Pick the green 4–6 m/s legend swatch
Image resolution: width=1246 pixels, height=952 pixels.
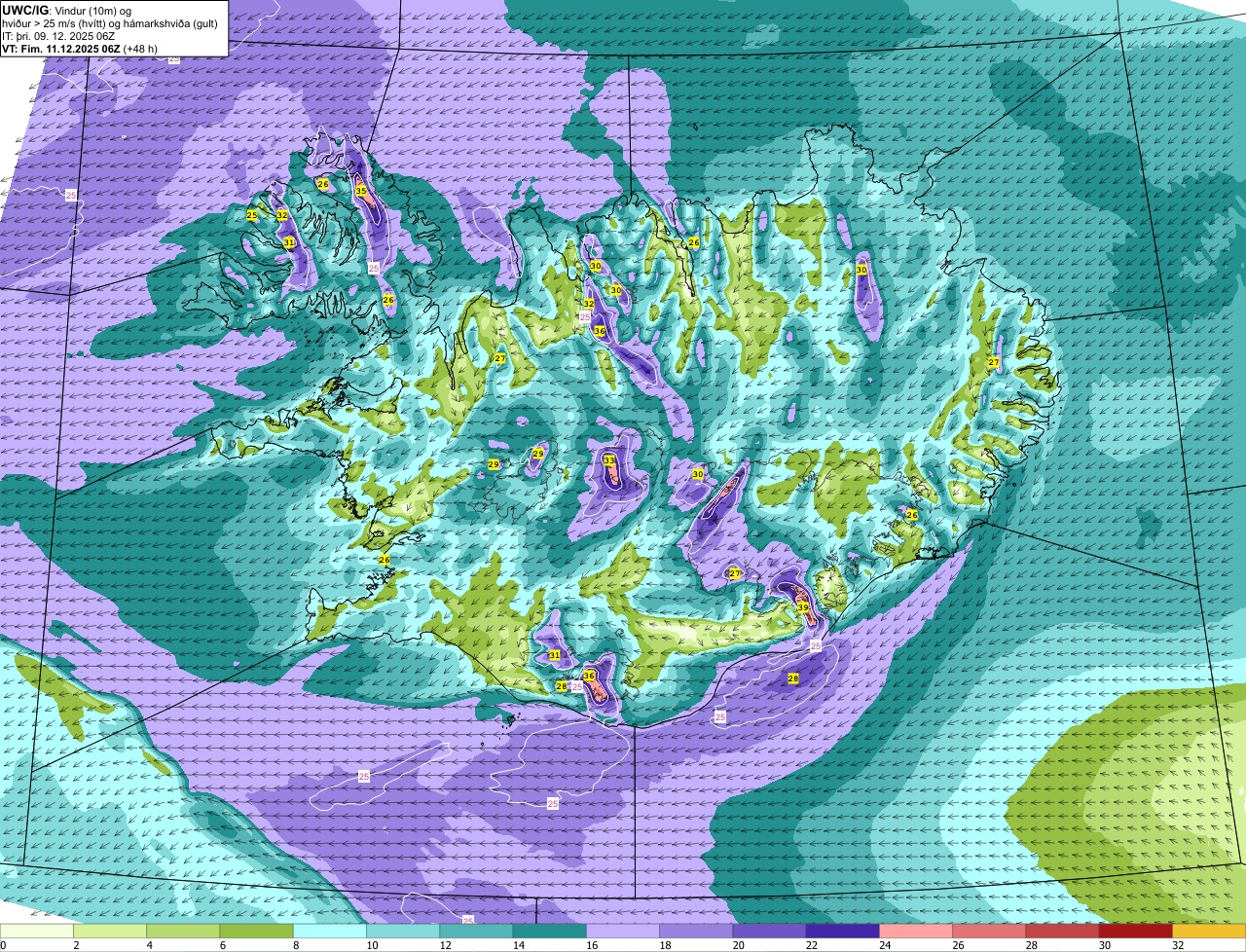183,932
